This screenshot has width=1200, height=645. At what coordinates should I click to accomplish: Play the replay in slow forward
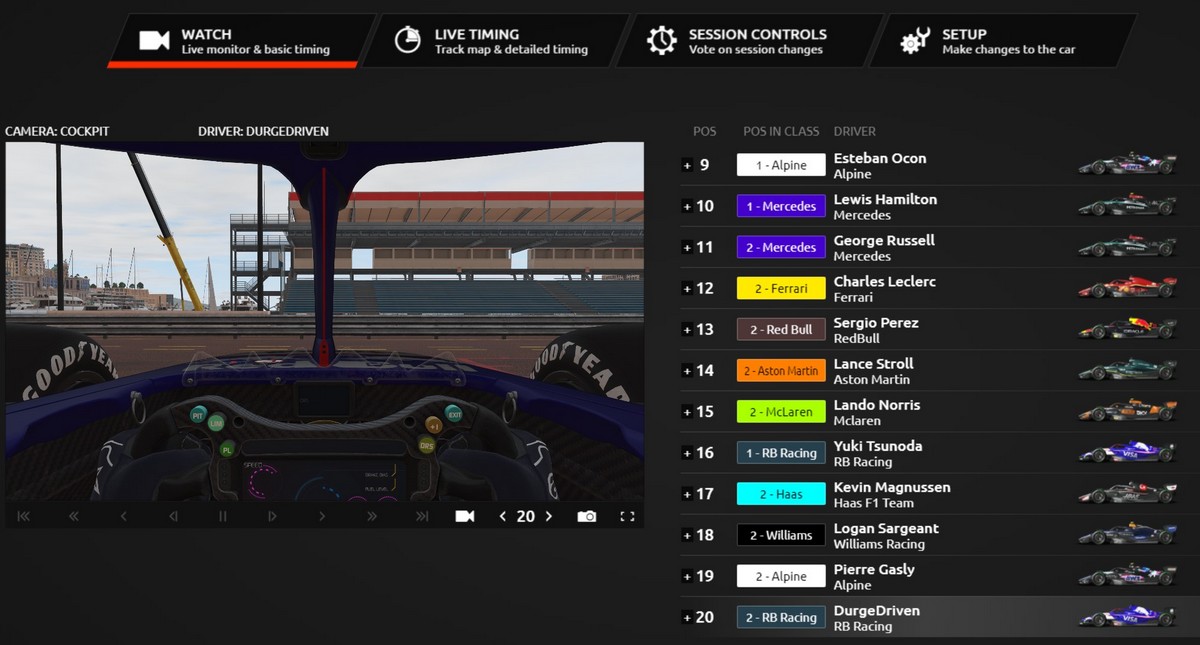pos(272,516)
